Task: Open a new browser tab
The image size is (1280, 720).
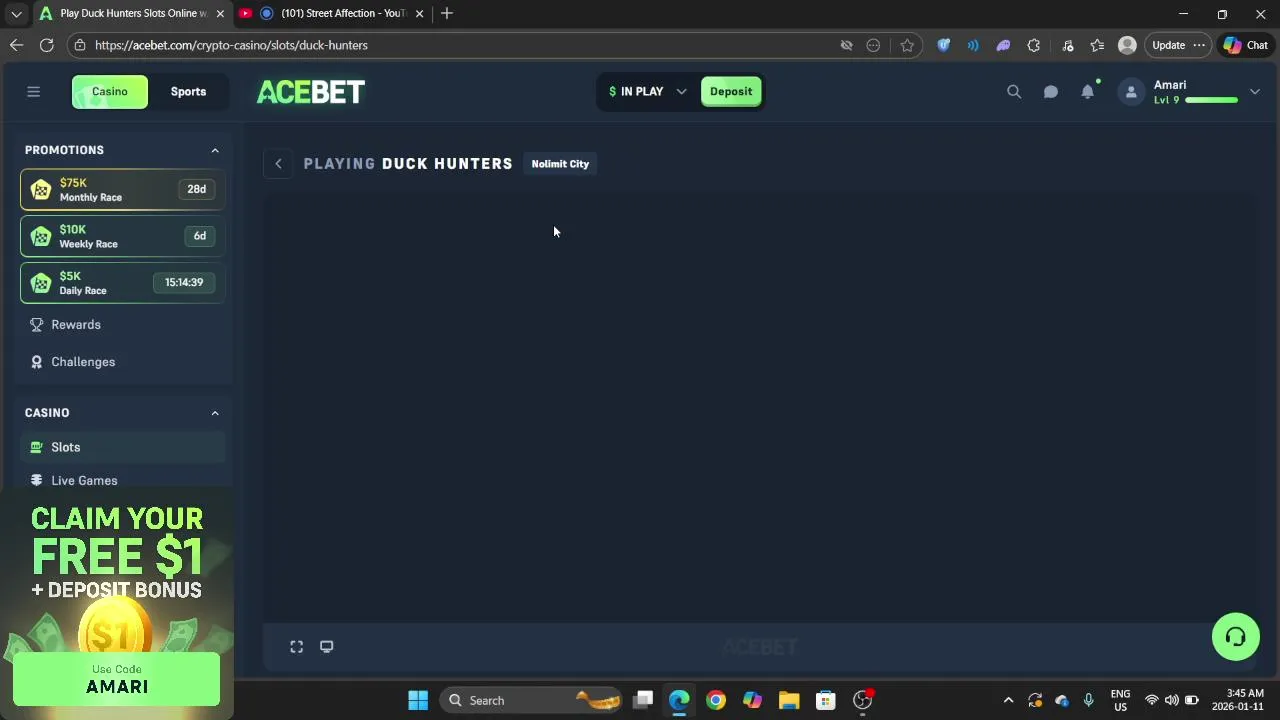Action: (447, 13)
